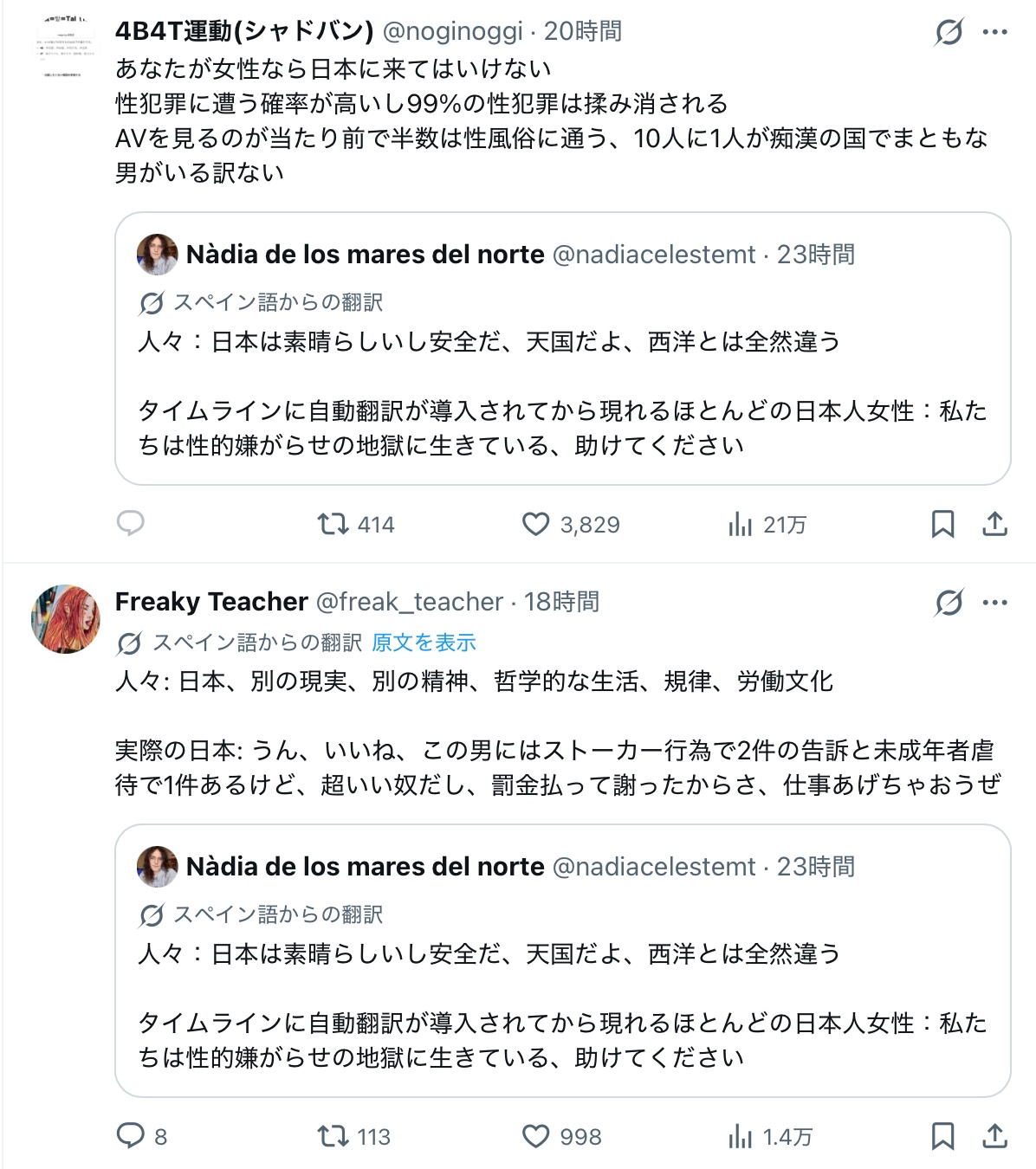
Task: Like the tweet with 3,829 likes
Action: pyautogui.click(x=571, y=524)
